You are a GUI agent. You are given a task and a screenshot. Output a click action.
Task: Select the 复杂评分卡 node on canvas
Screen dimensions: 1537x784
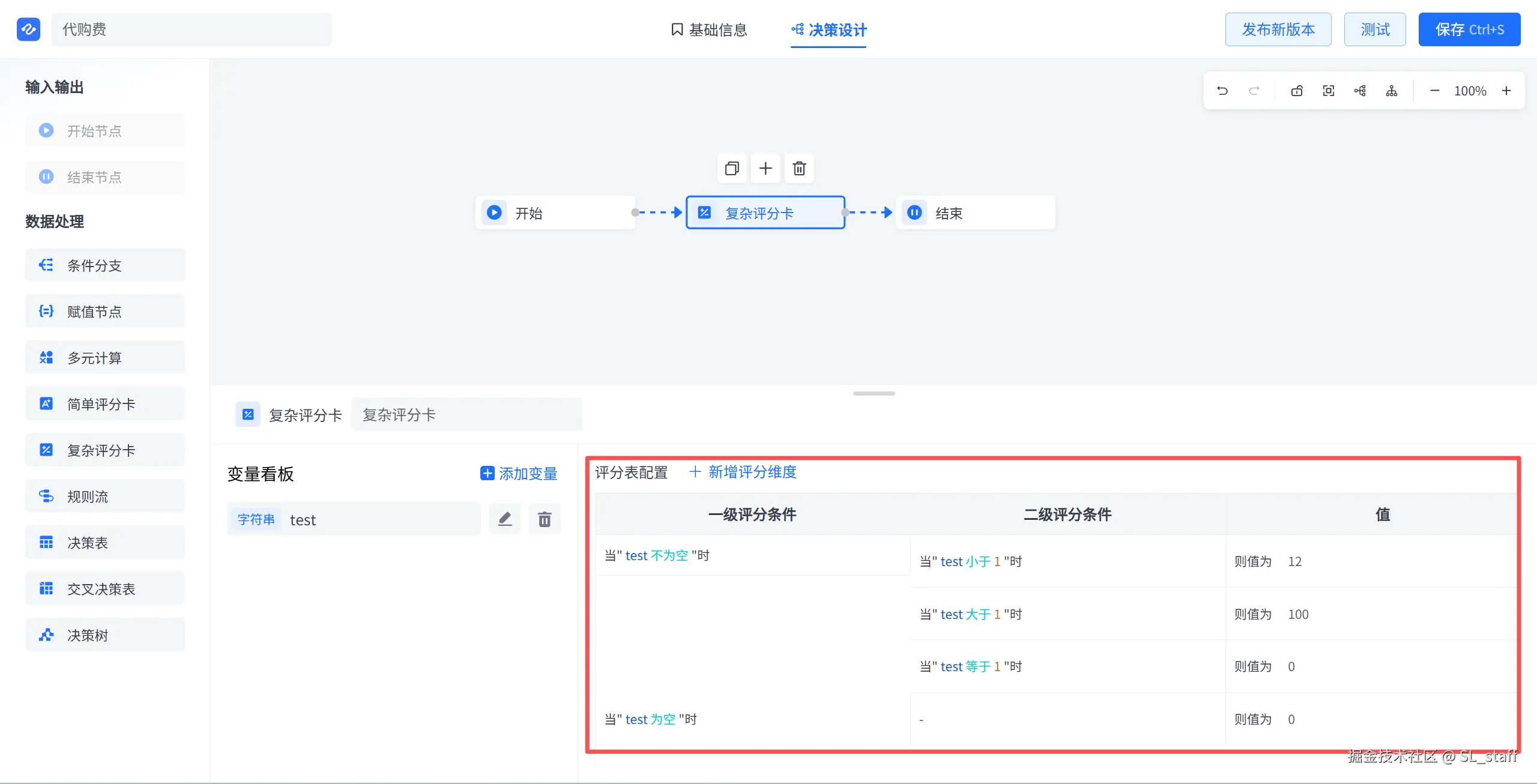point(765,213)
